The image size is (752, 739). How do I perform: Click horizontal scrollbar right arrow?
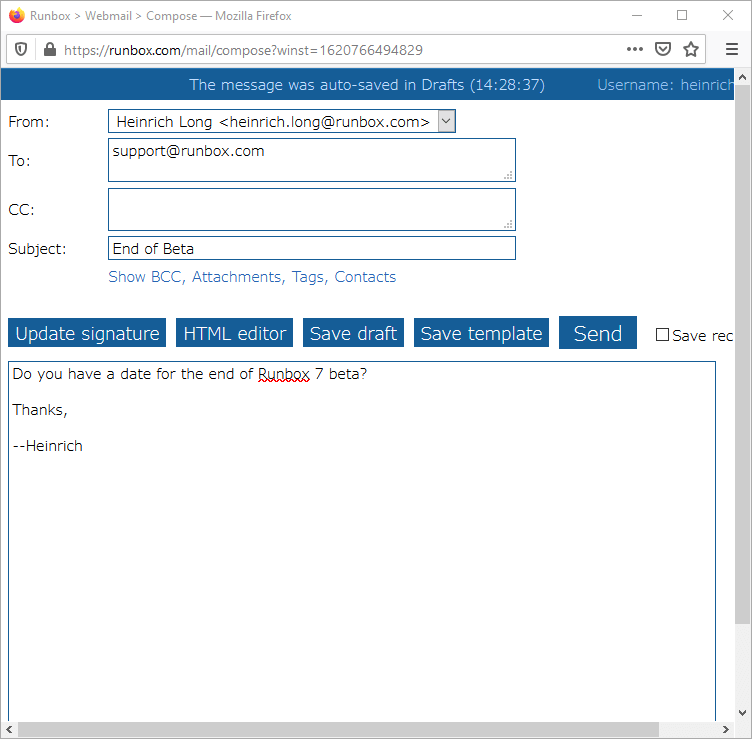tap(726, 729)
